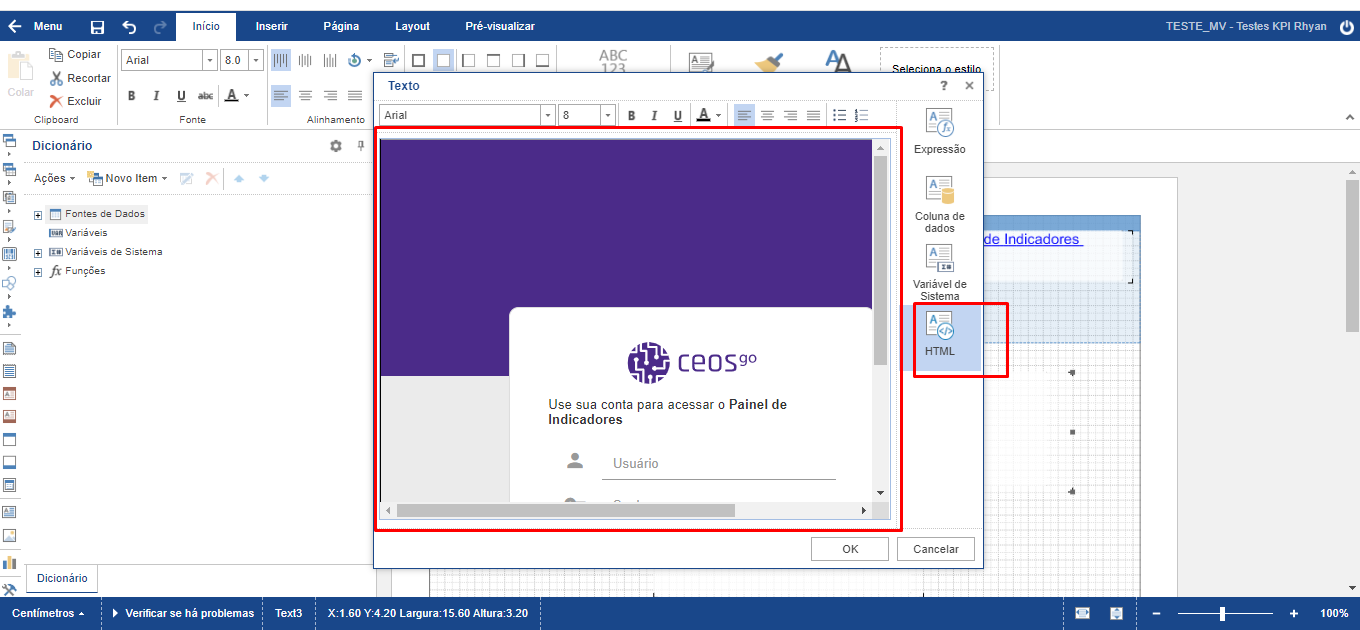This screenshot has height=630, width=1360.
Task: Click zoom out minus button in status bar
Action: 1156,613
